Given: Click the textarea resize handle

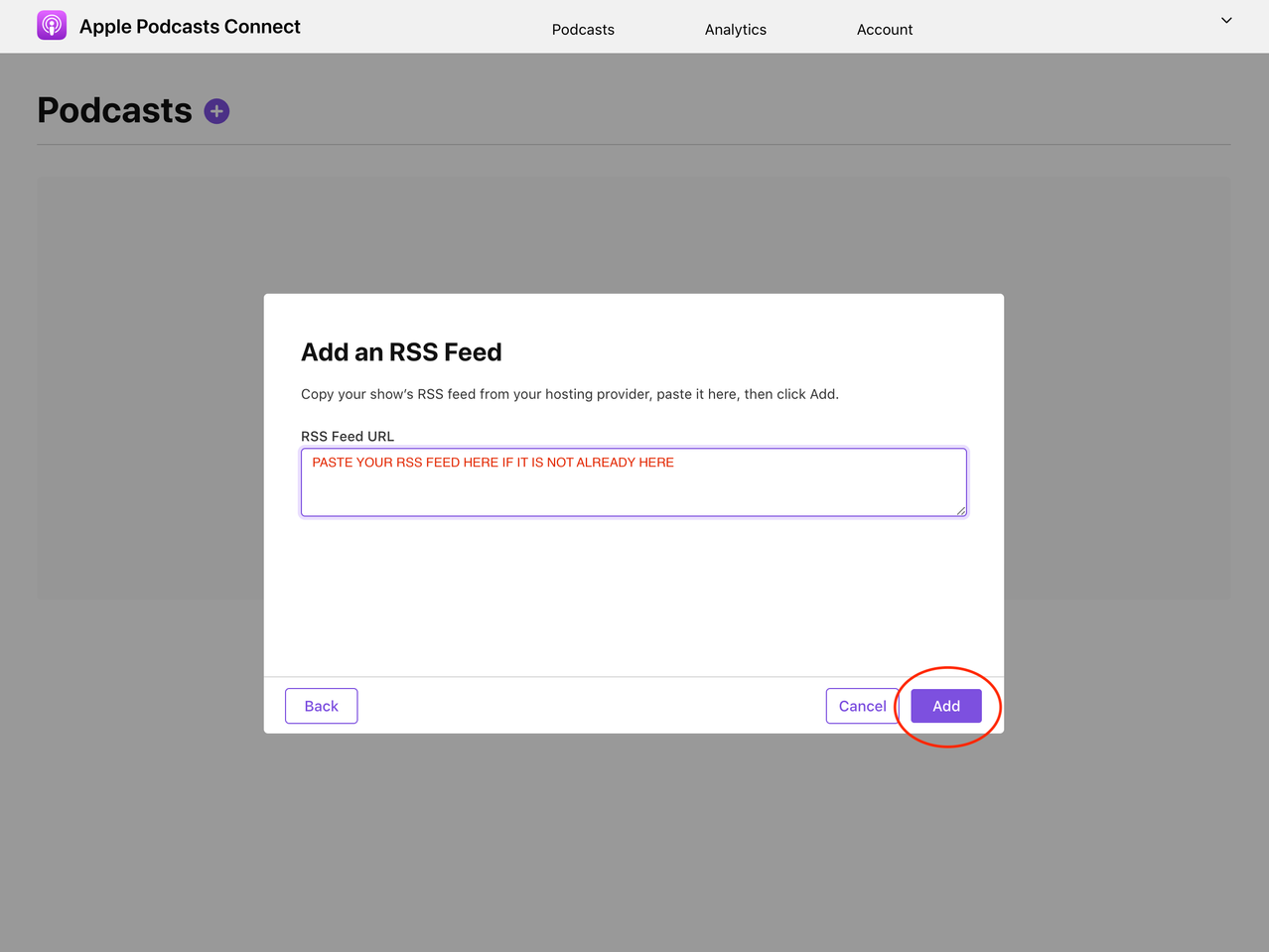Looking at the screenshot, I should click(x=960, y=512).
